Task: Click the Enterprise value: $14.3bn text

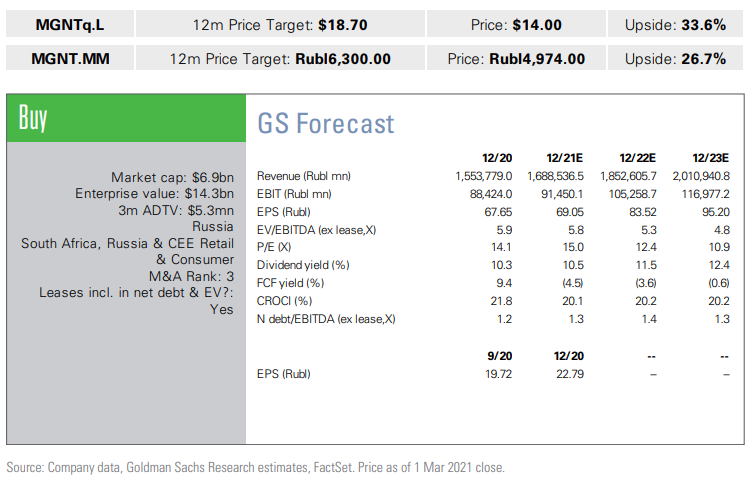Action: (154, 193)
